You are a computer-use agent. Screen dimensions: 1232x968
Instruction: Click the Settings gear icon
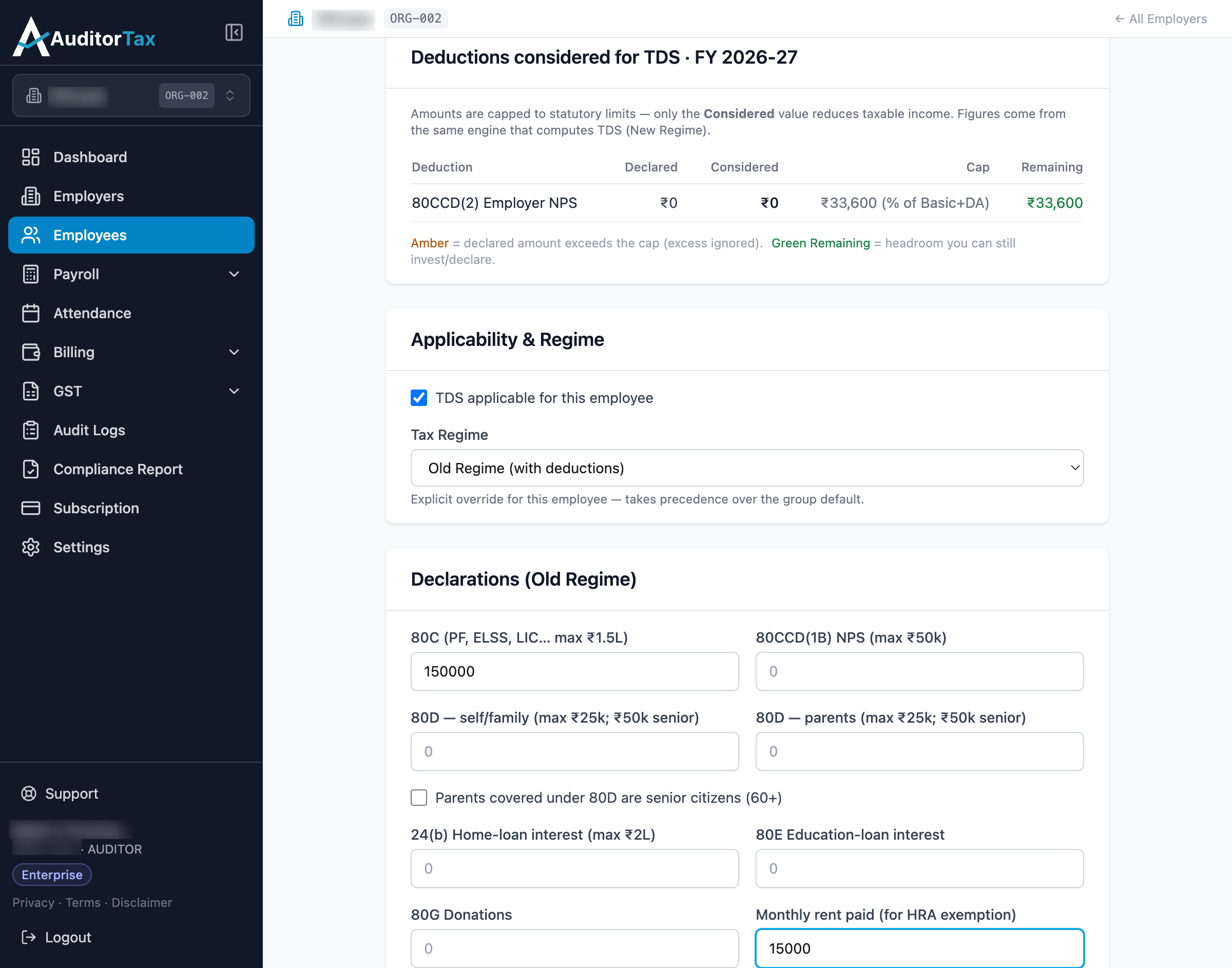coord(31,547)
